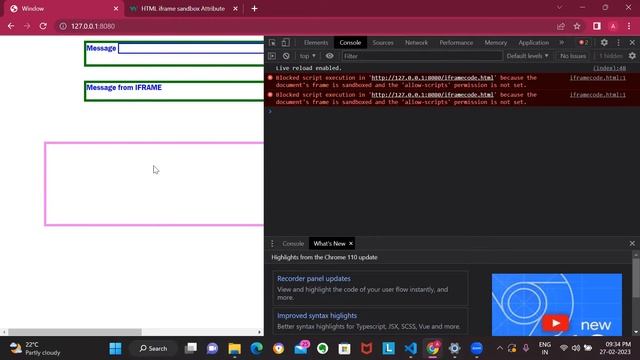
Task: Close the DevTools drawer
Action: click(x=632, y=243)
